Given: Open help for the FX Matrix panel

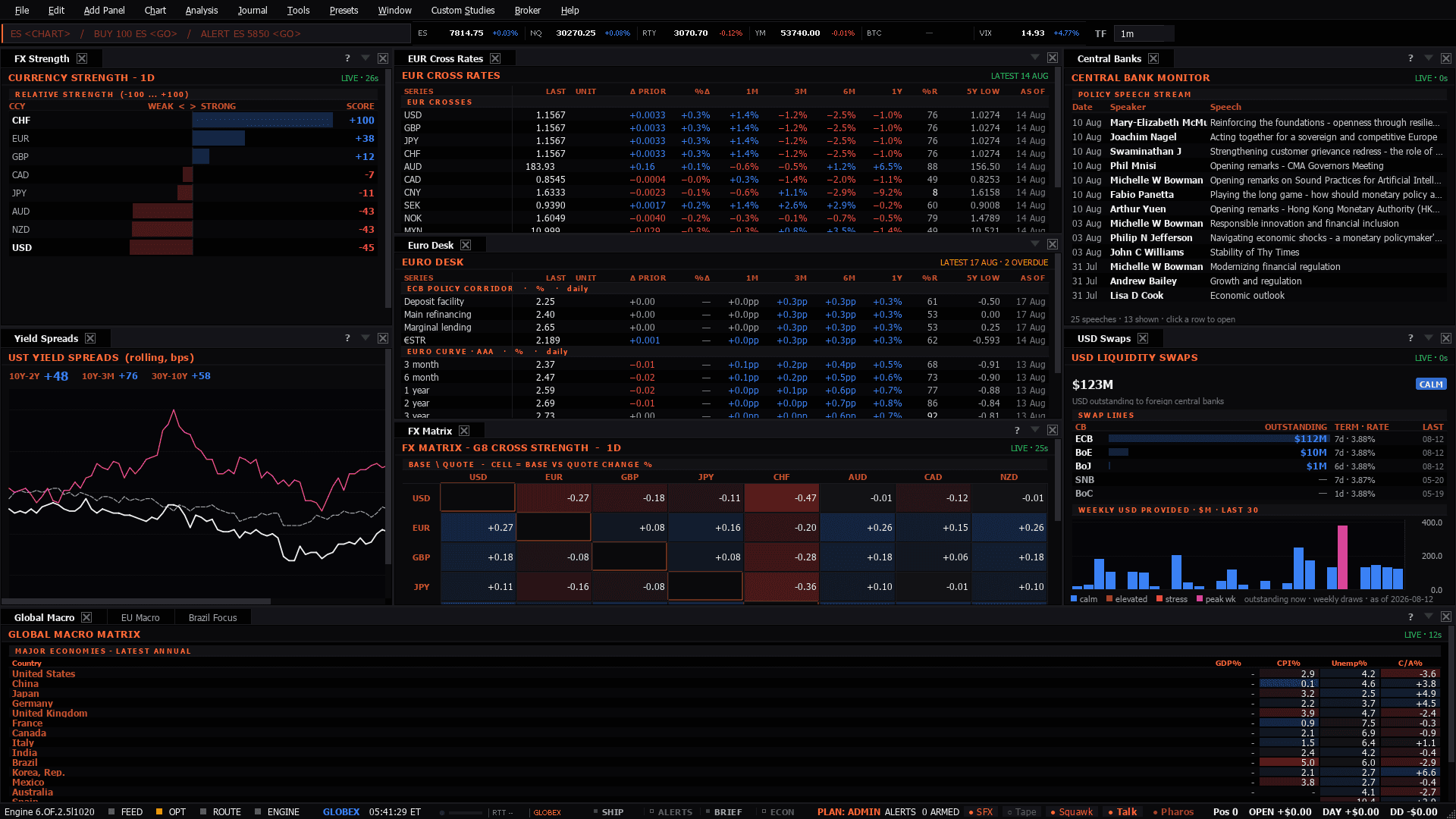Looking at the screenshot, I should coord(1017,431).
